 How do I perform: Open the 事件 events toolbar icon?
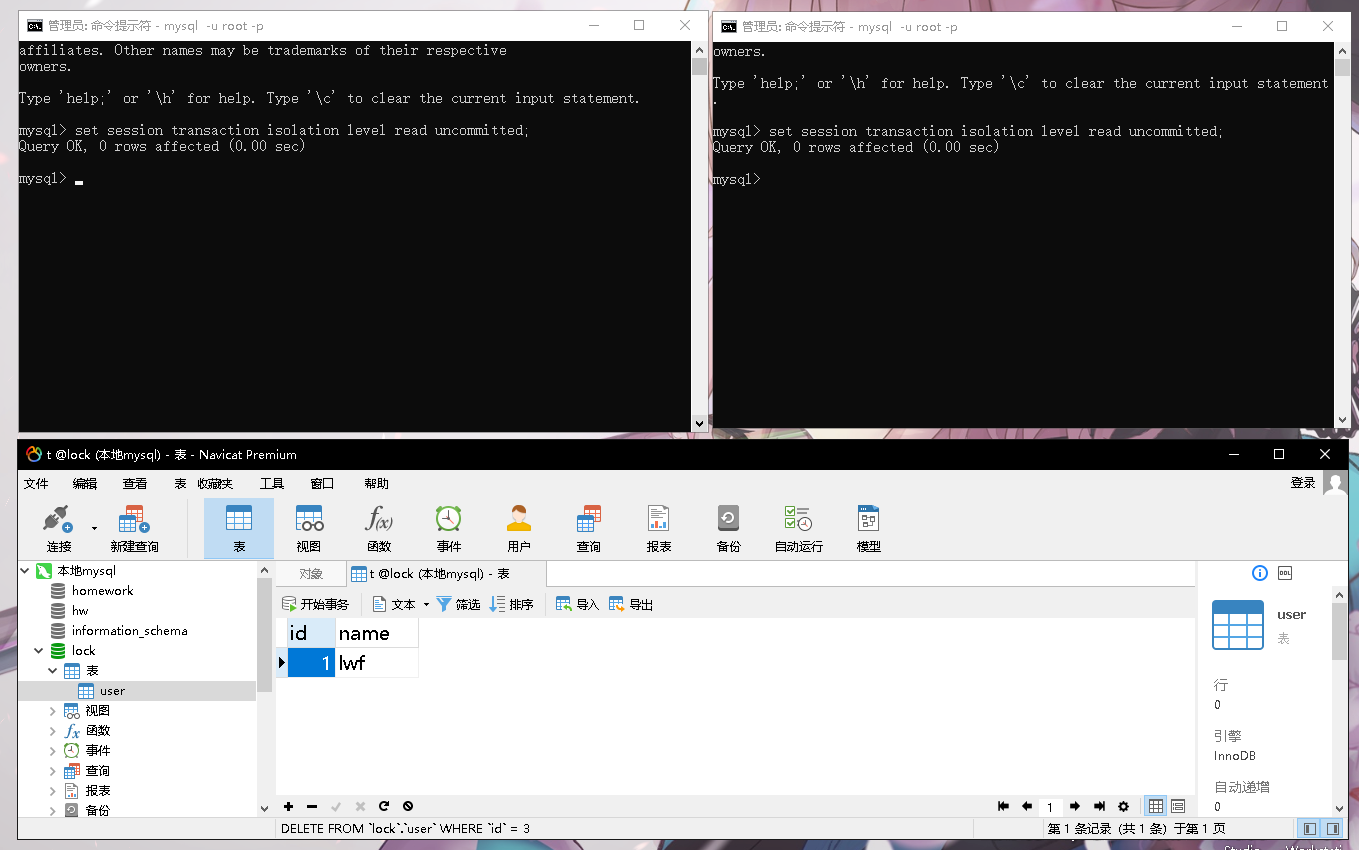(449, 528)
